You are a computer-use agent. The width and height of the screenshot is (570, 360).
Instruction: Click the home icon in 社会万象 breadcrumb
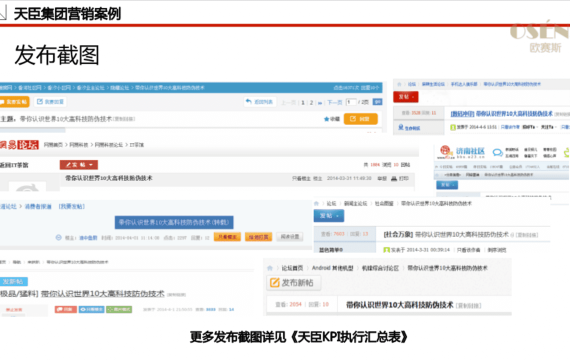(x=316, y=203)
